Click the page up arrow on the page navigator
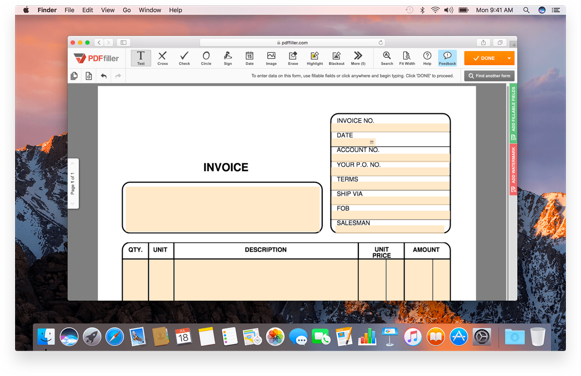The image size is (581, 376). pyautogui.click(x=73, y=163)
